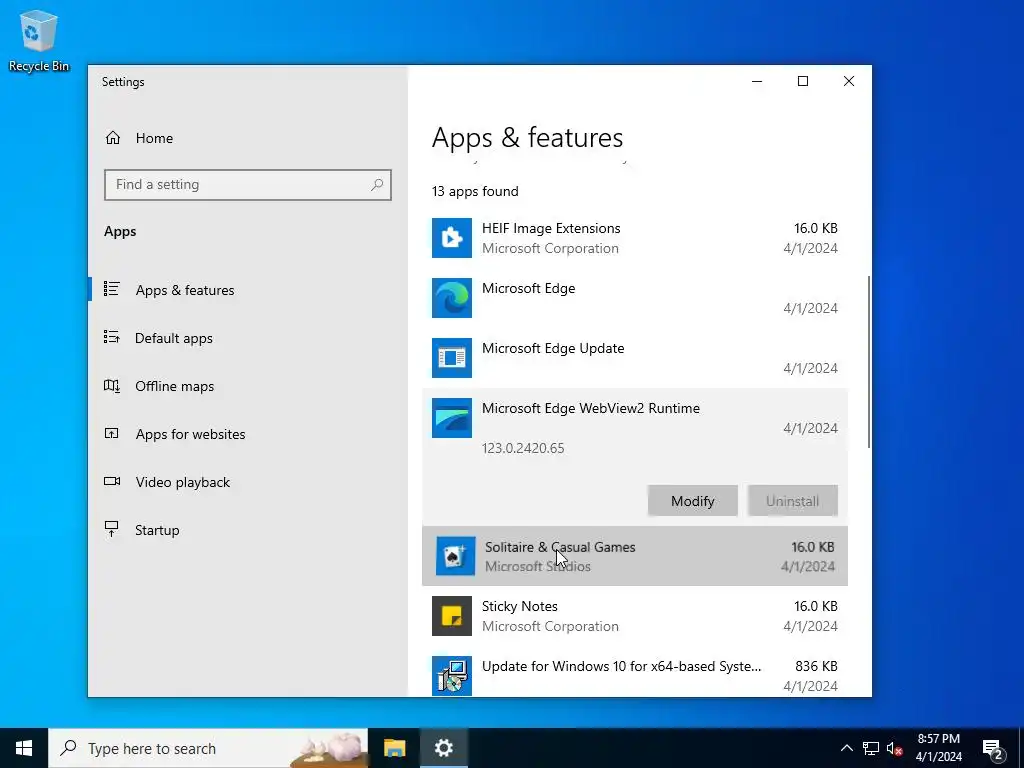Show hidden tray icons chevron
Image resolution: width=1024 pixels, height=768 pixels.
tap(846, 748)
